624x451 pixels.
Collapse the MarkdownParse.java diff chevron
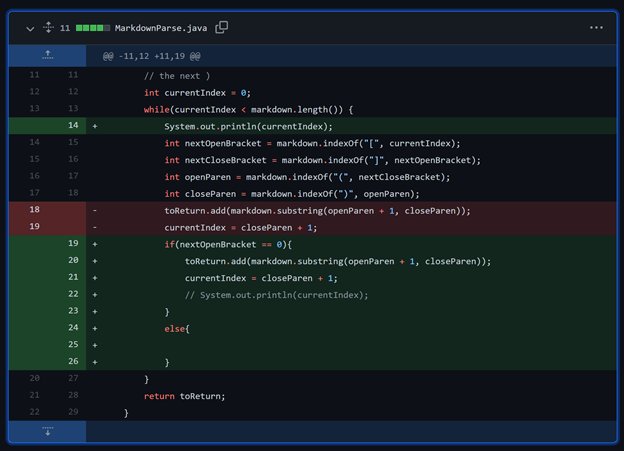tap(30, 29)
